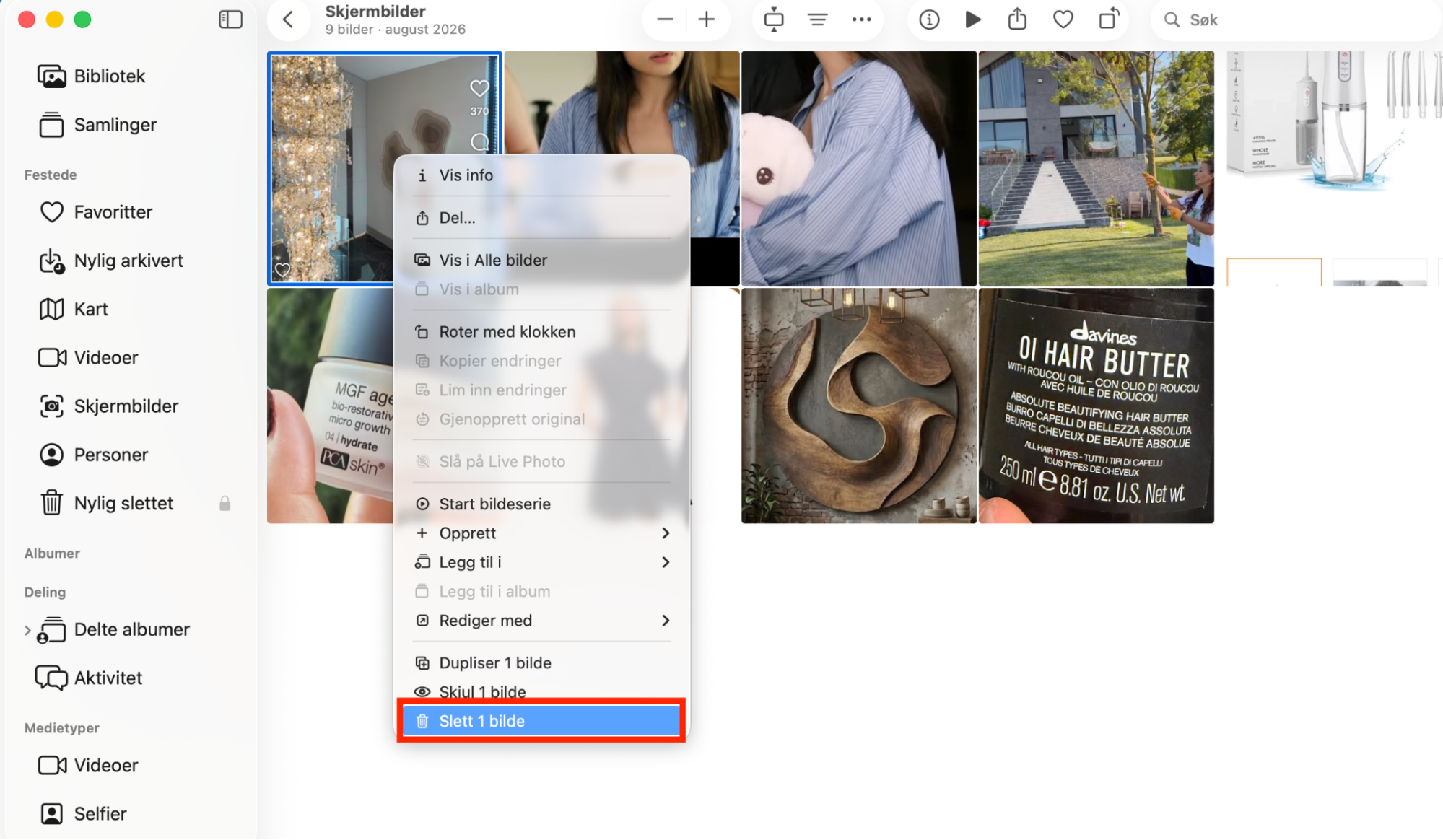Choose Vis info in context menu
Viewport: 1443px width, 840px height.
[541, 175]
